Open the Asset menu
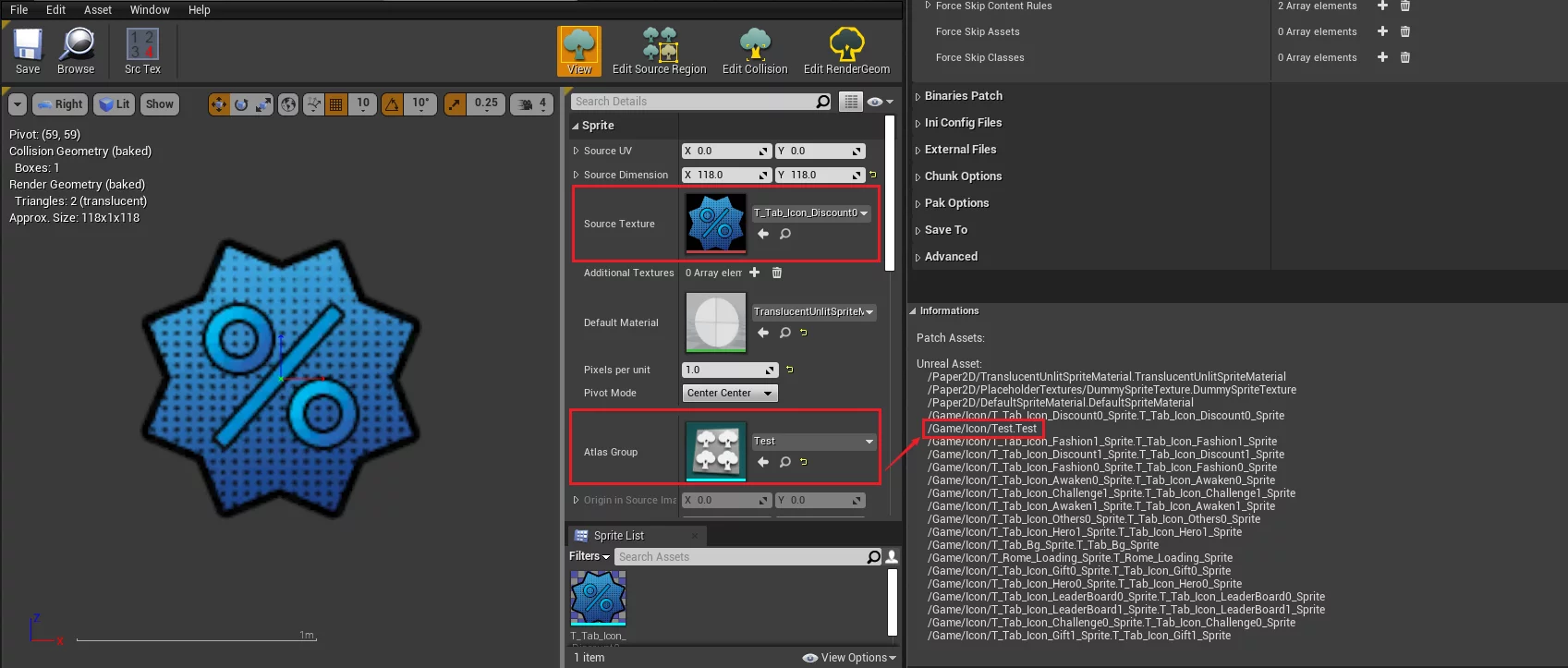 (x=97, y=10)
